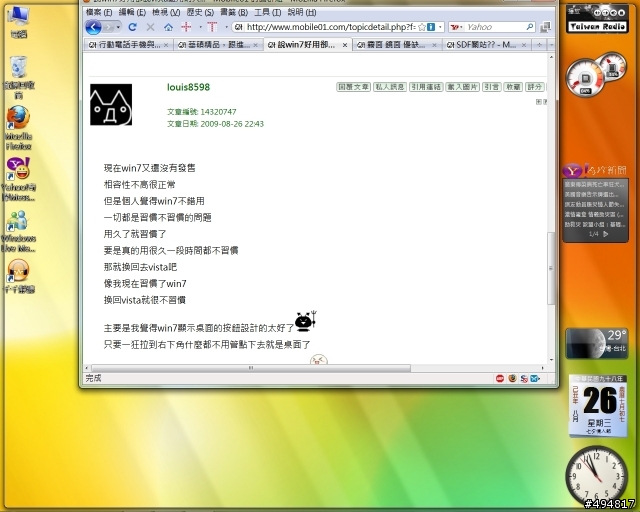Viewport: 640px width, 512px height.
Task: Click the small plus icon below post buttons
Action: pyautogui.click(x=538, y=102)
